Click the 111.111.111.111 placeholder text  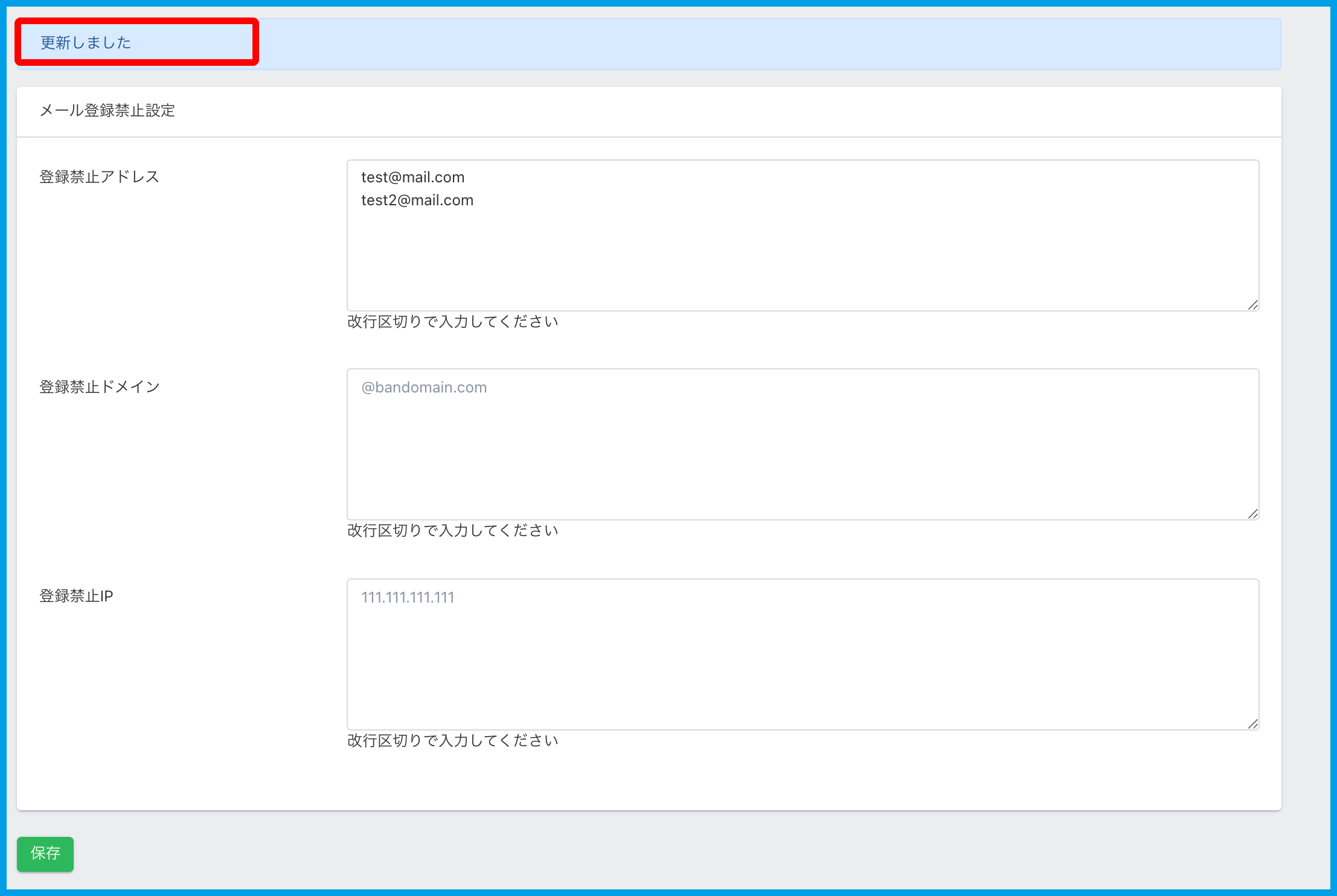pos(408,598)
